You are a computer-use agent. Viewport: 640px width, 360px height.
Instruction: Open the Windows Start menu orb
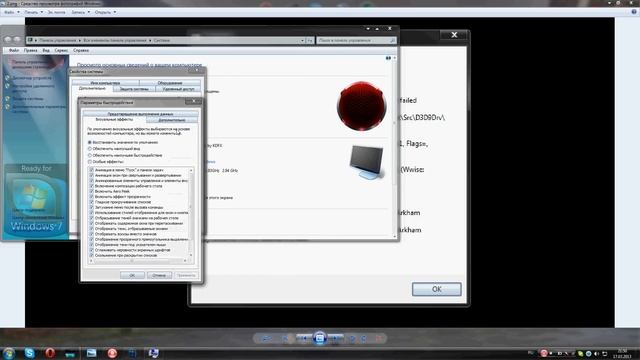pos(9,353)
